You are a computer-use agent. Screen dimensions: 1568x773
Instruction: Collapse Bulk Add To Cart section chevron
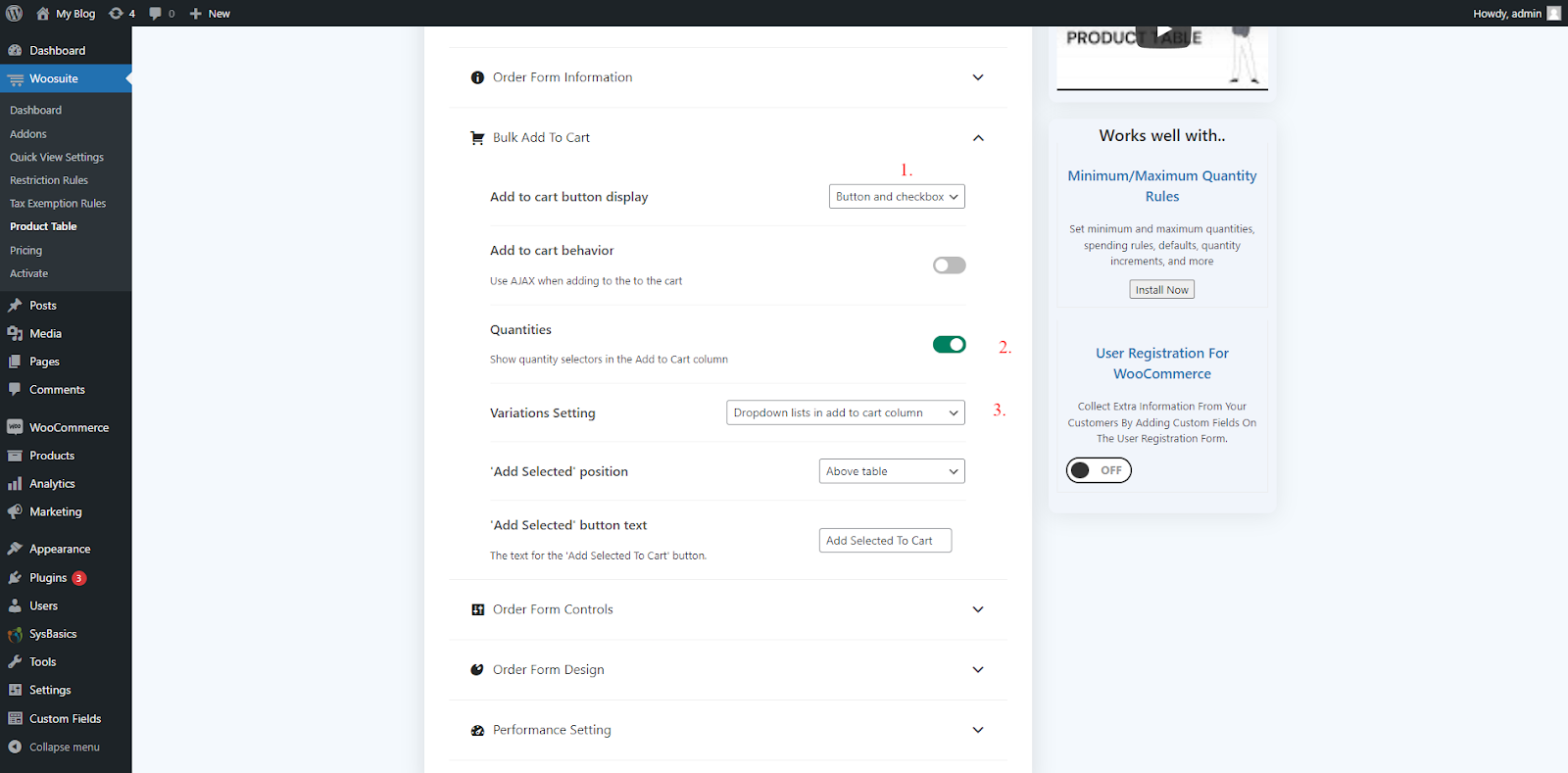978,138
